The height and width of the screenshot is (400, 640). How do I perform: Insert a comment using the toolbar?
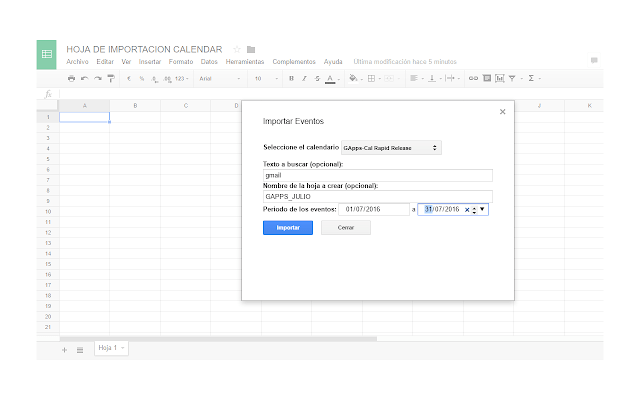click(x=487, y=78)
